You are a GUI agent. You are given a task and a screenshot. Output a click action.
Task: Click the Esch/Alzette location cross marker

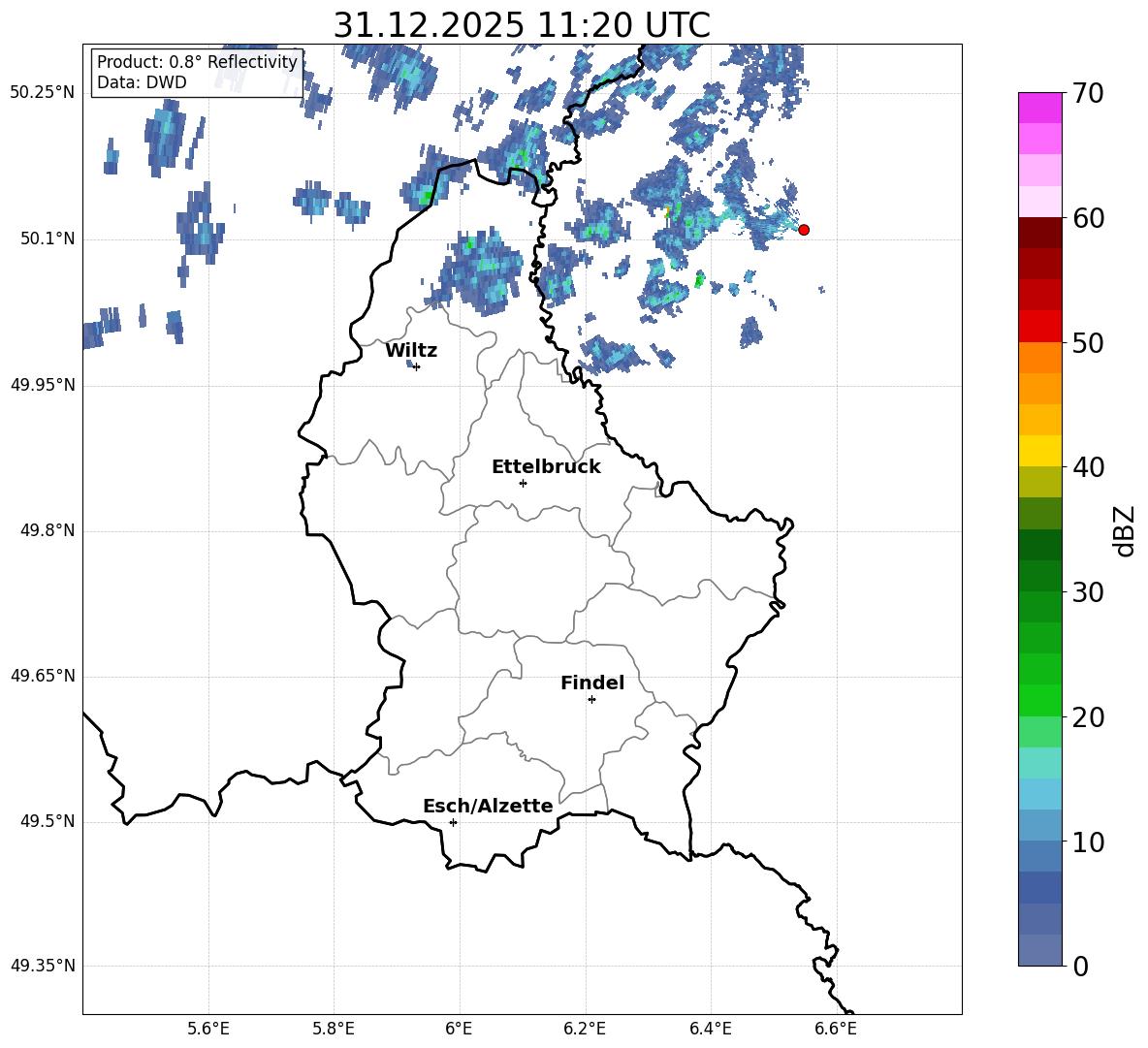453,822
